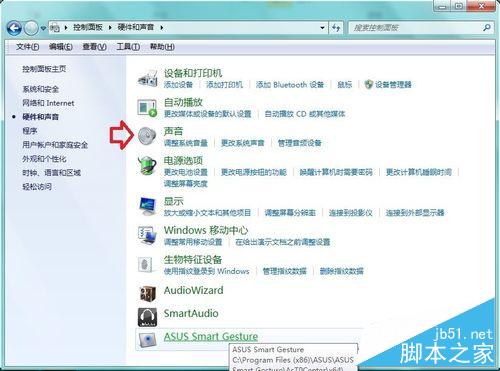The image size is (500, 371).
Task: Click the refresh button beside address bar
Action: 336,27
